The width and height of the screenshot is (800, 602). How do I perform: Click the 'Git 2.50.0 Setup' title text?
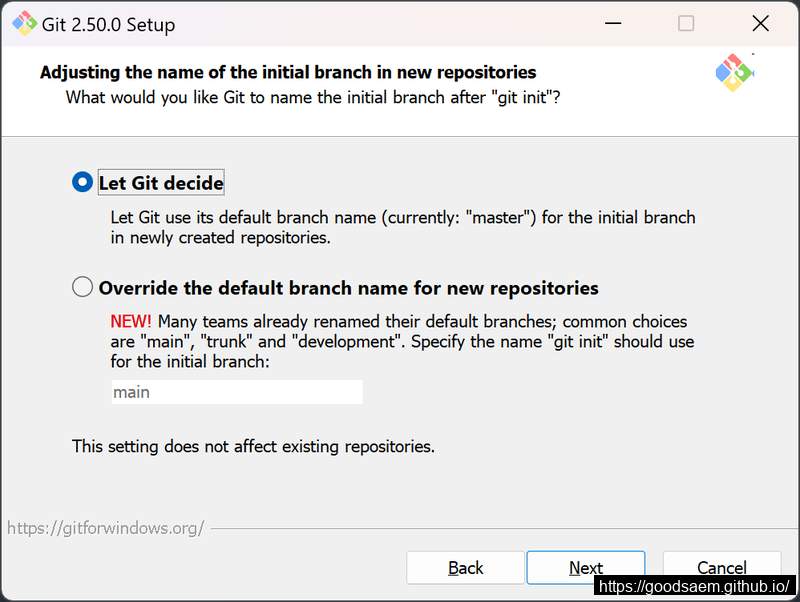tap(108, 24)
